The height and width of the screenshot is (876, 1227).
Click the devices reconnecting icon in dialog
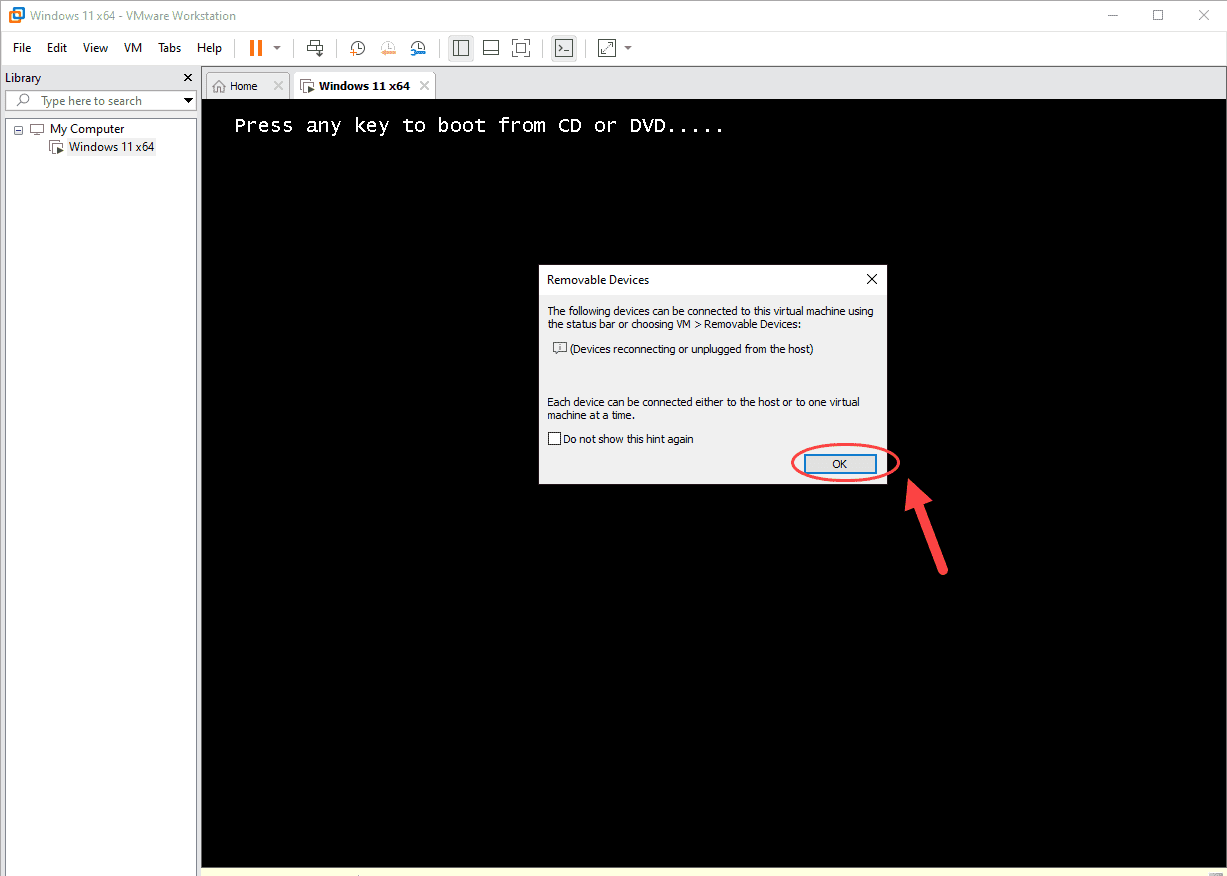(x=560, y=349)
